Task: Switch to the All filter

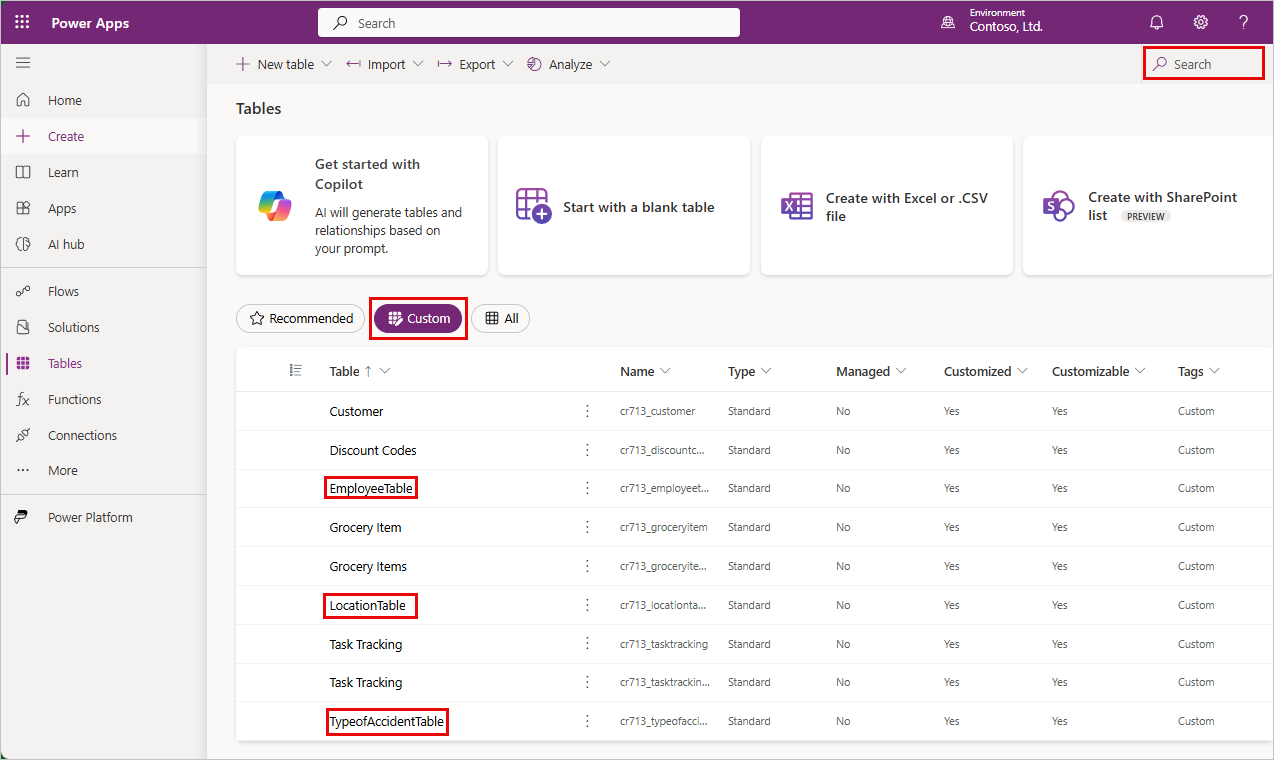Action: [501, 318]
